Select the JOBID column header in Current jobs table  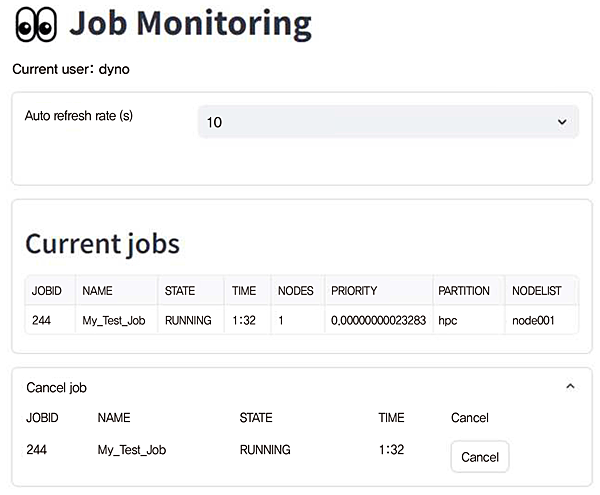[x=47, y=291]
